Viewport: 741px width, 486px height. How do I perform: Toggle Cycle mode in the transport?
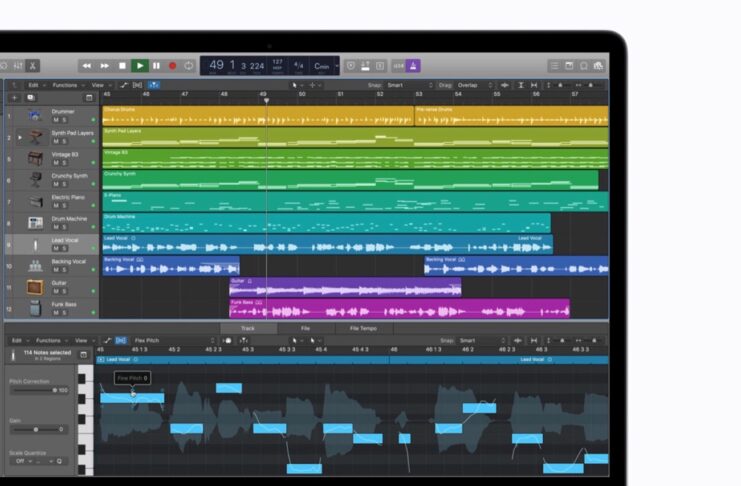(x=189, y=66)
